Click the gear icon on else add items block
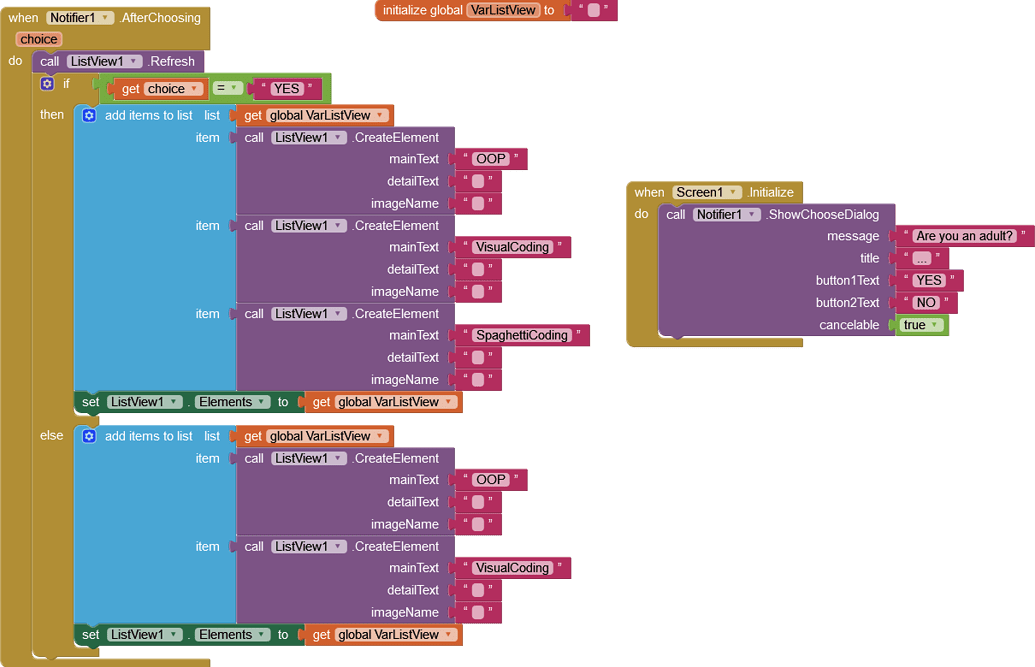This screenshot has width=1035, height=667. point(89,436)
